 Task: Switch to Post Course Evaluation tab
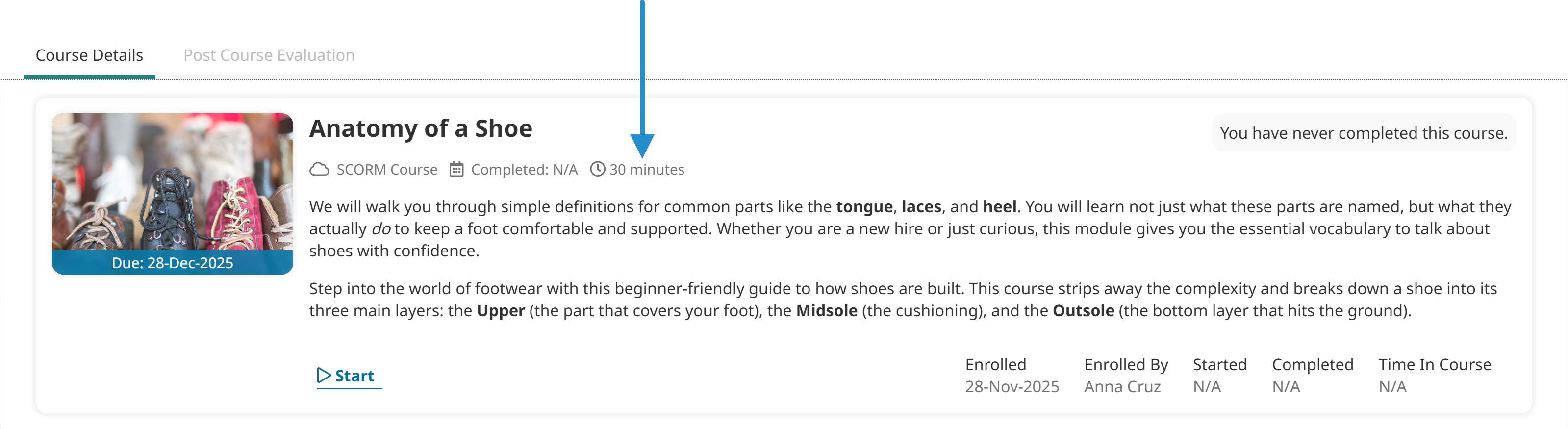[269, 55]
